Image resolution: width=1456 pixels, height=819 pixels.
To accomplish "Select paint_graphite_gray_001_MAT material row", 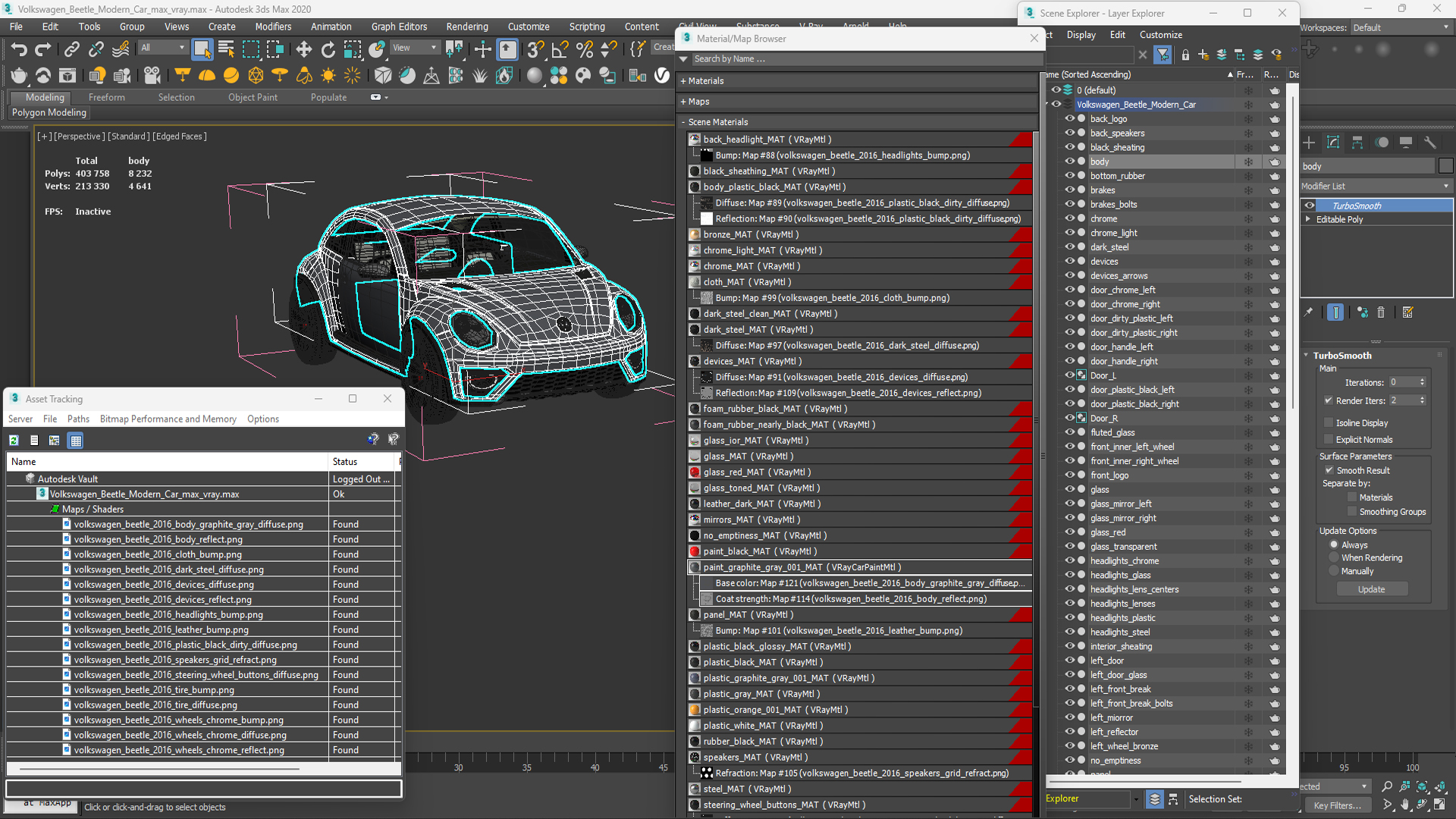I will (860, 567).
